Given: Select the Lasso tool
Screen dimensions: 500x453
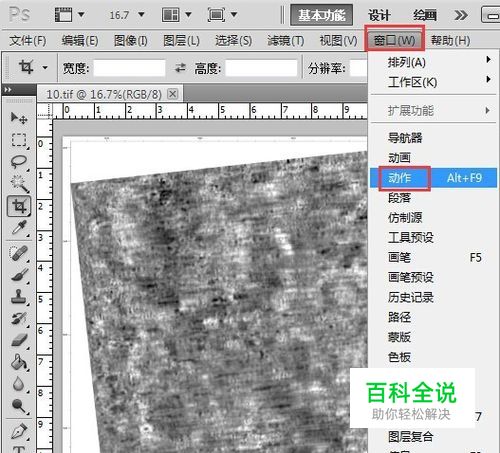Looking at the screenshot, I should click(x=19, y=162).
